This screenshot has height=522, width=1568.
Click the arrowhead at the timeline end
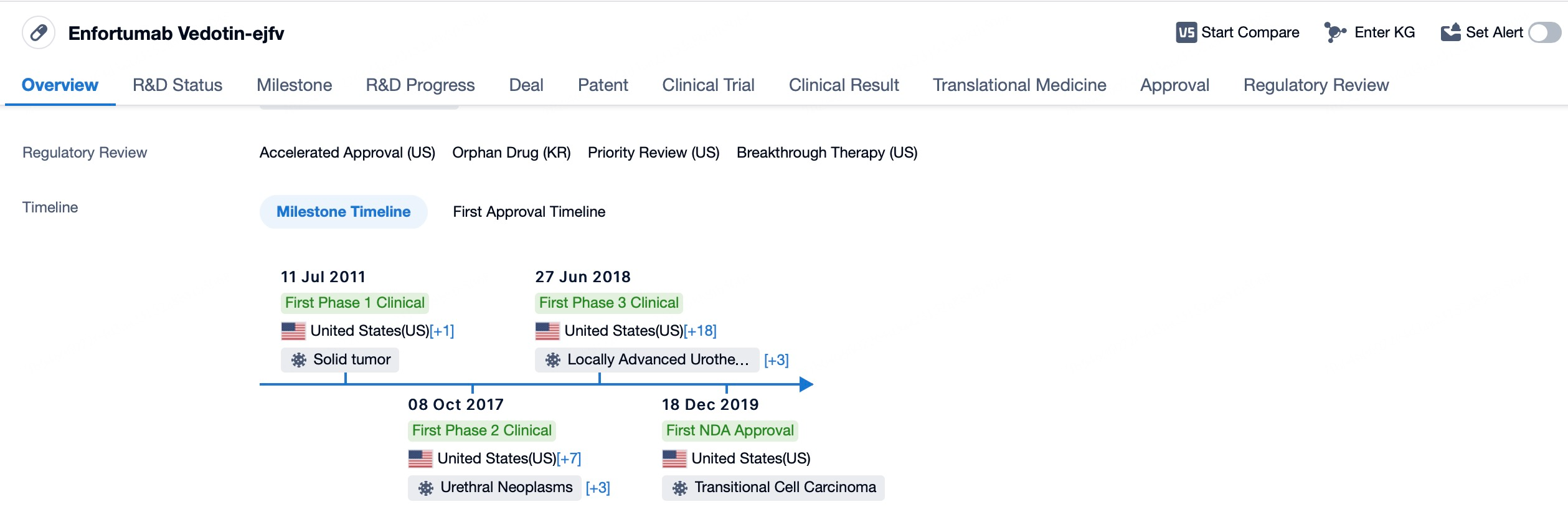click(x=806, y=384)
